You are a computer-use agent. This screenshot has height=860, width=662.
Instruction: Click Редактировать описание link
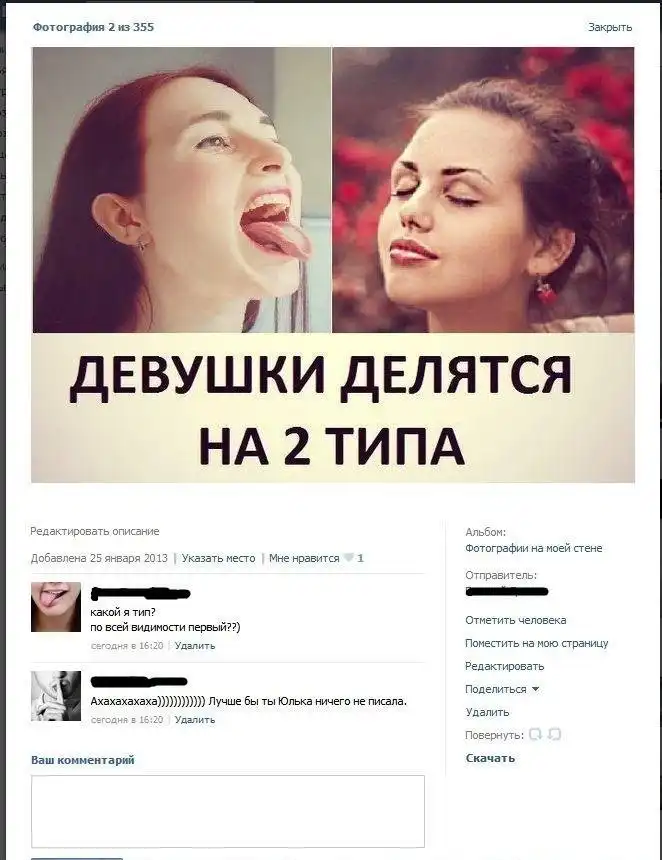click(95, 531)
